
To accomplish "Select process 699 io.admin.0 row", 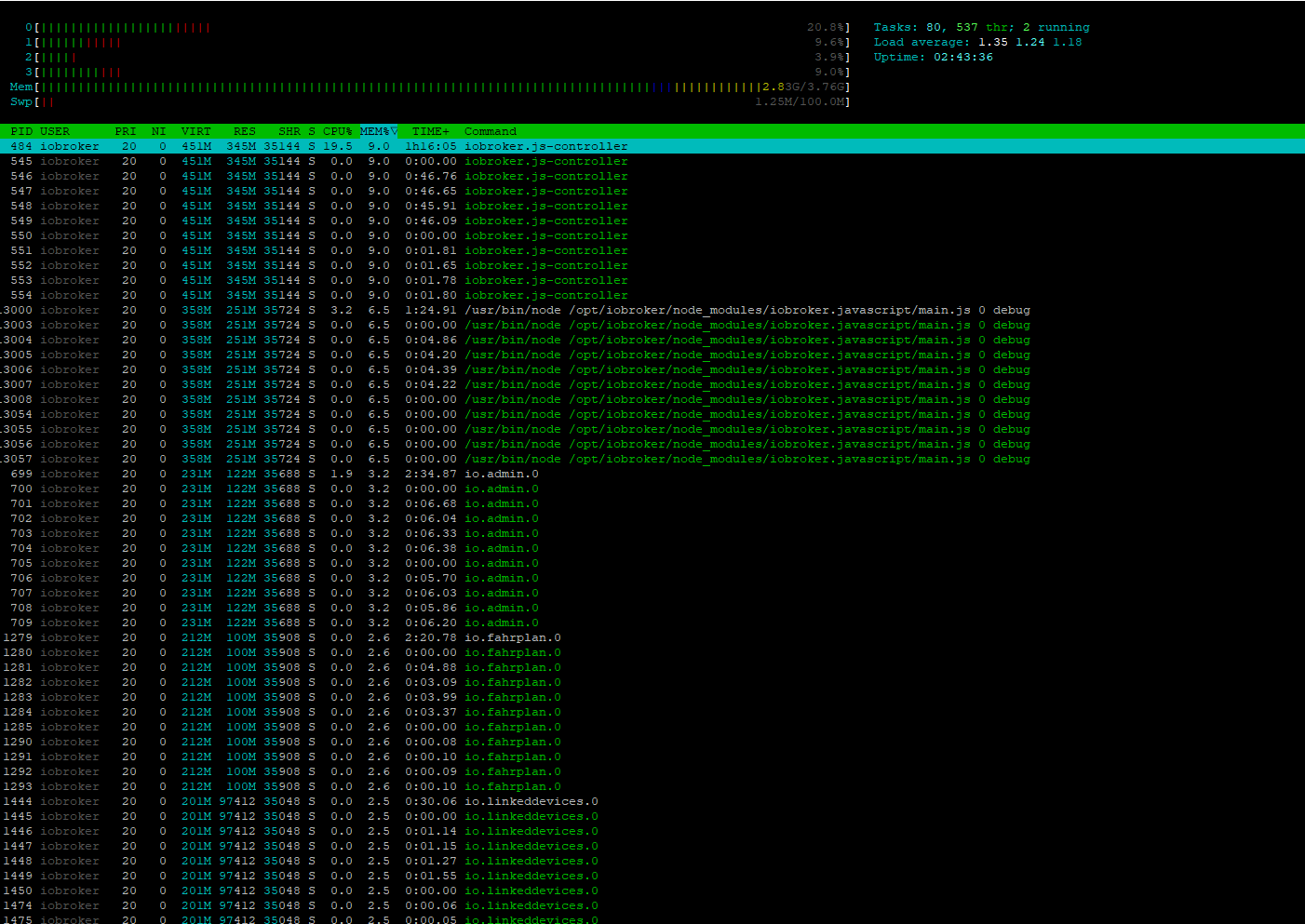I will click(x=652, y=474).
